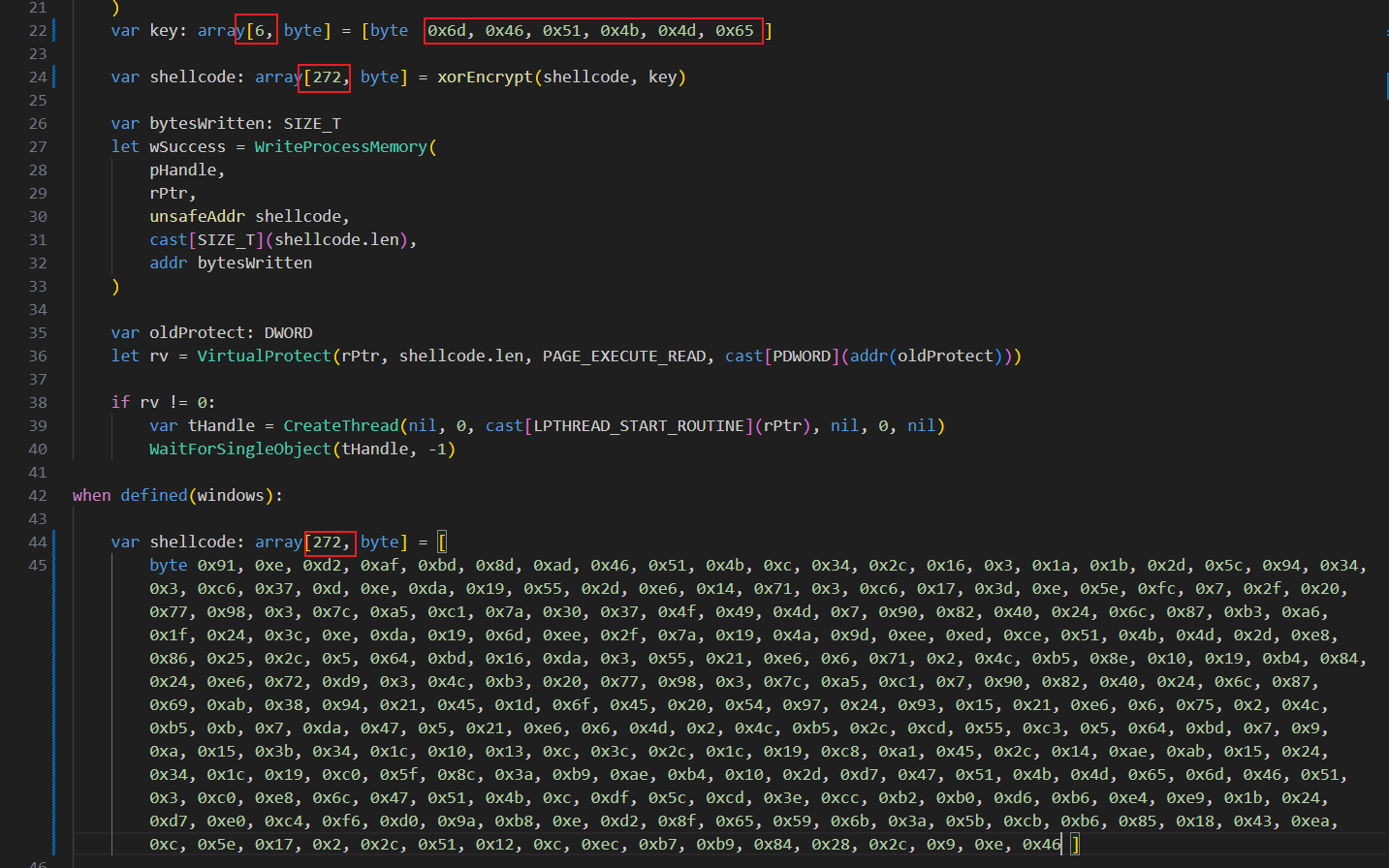Click 0x65 at end of key array

(734, 31)
